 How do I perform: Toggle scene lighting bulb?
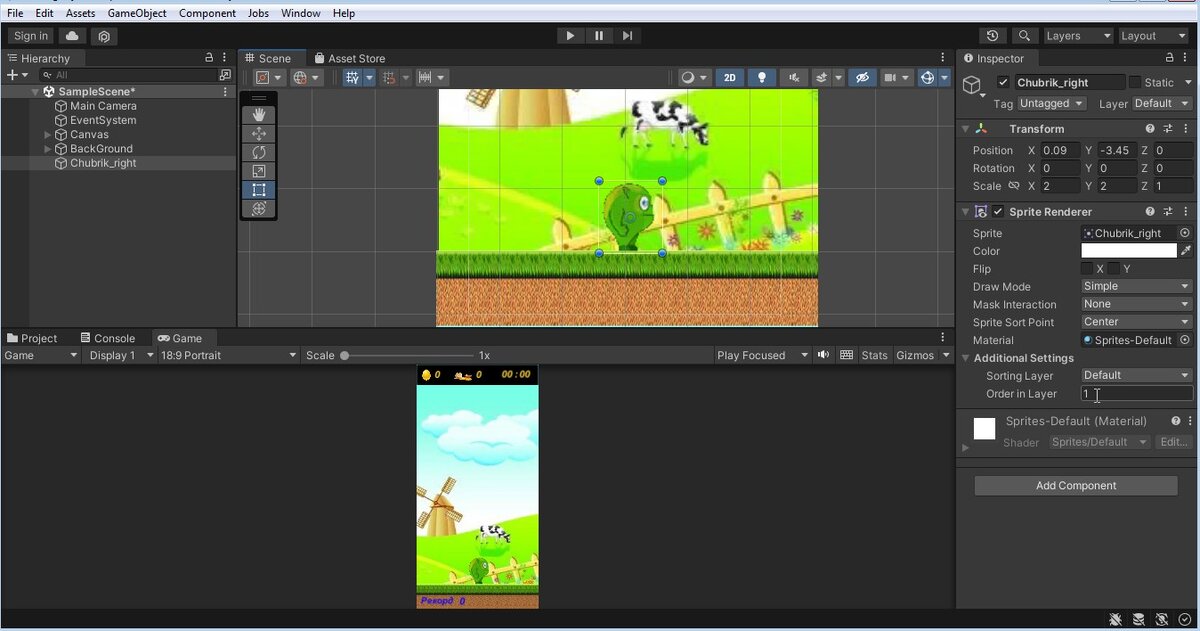coord(762,77)
